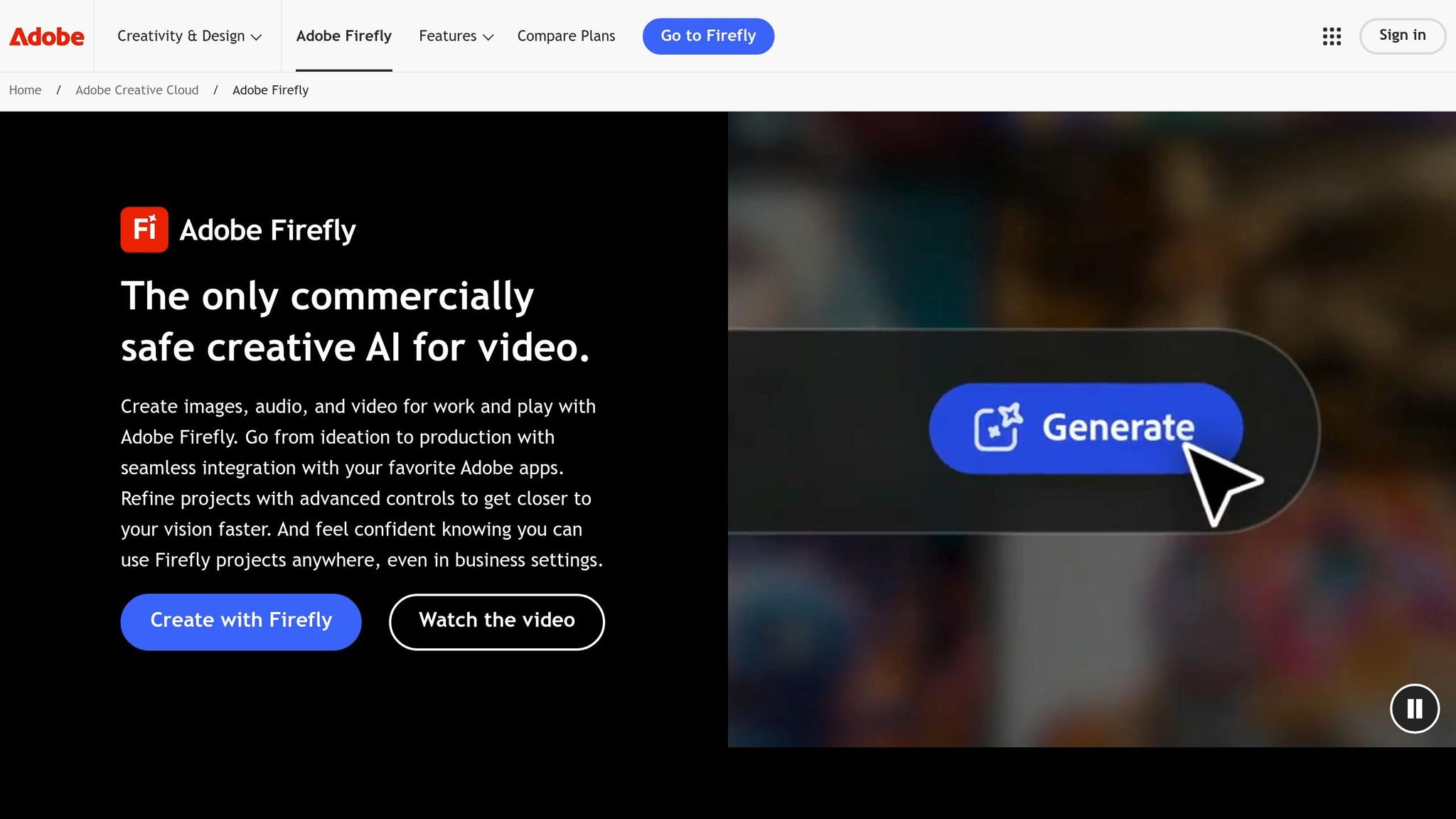Open the Compare Plans page
Screen dimensions: 1456x819
(566, 36)
